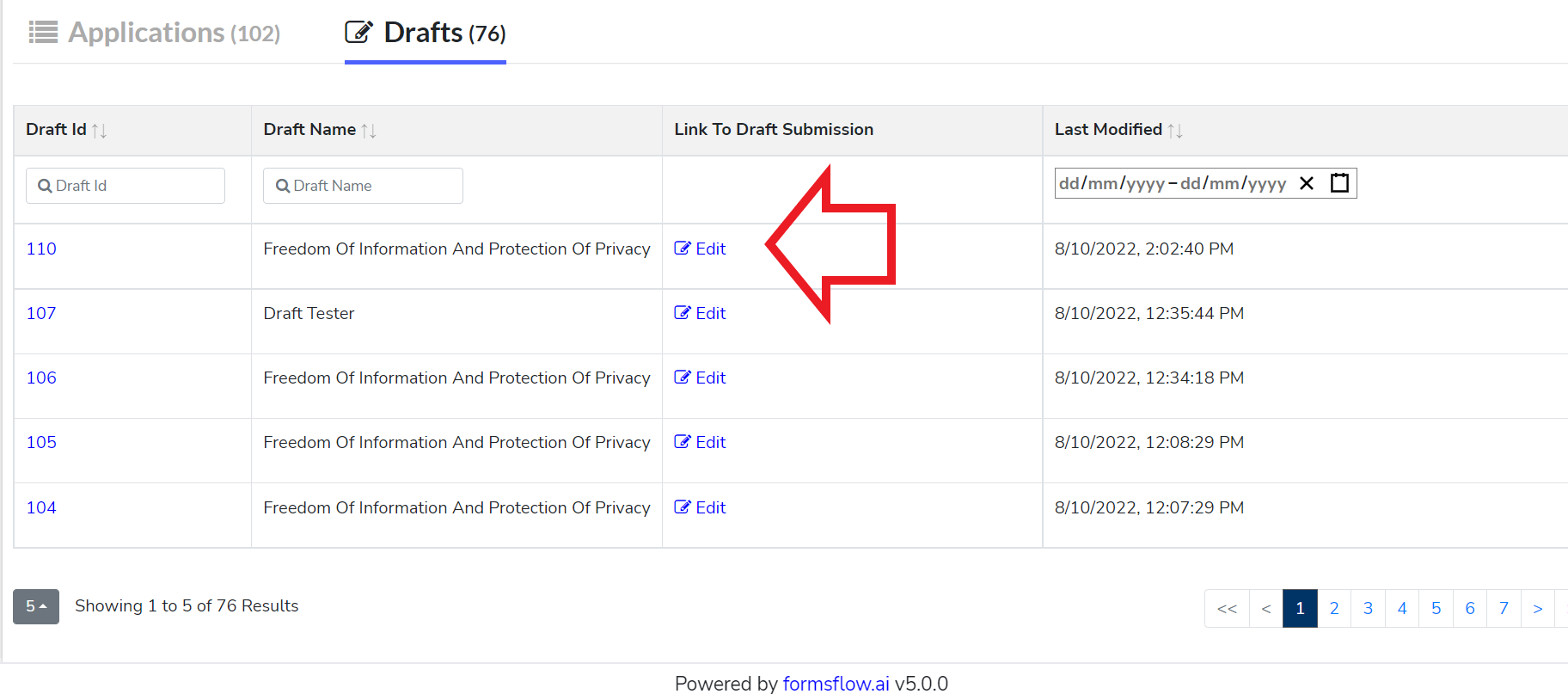Click the Edit icon for Draft Tester
The height and width of the screenshot is (694, 1568).
682,313
